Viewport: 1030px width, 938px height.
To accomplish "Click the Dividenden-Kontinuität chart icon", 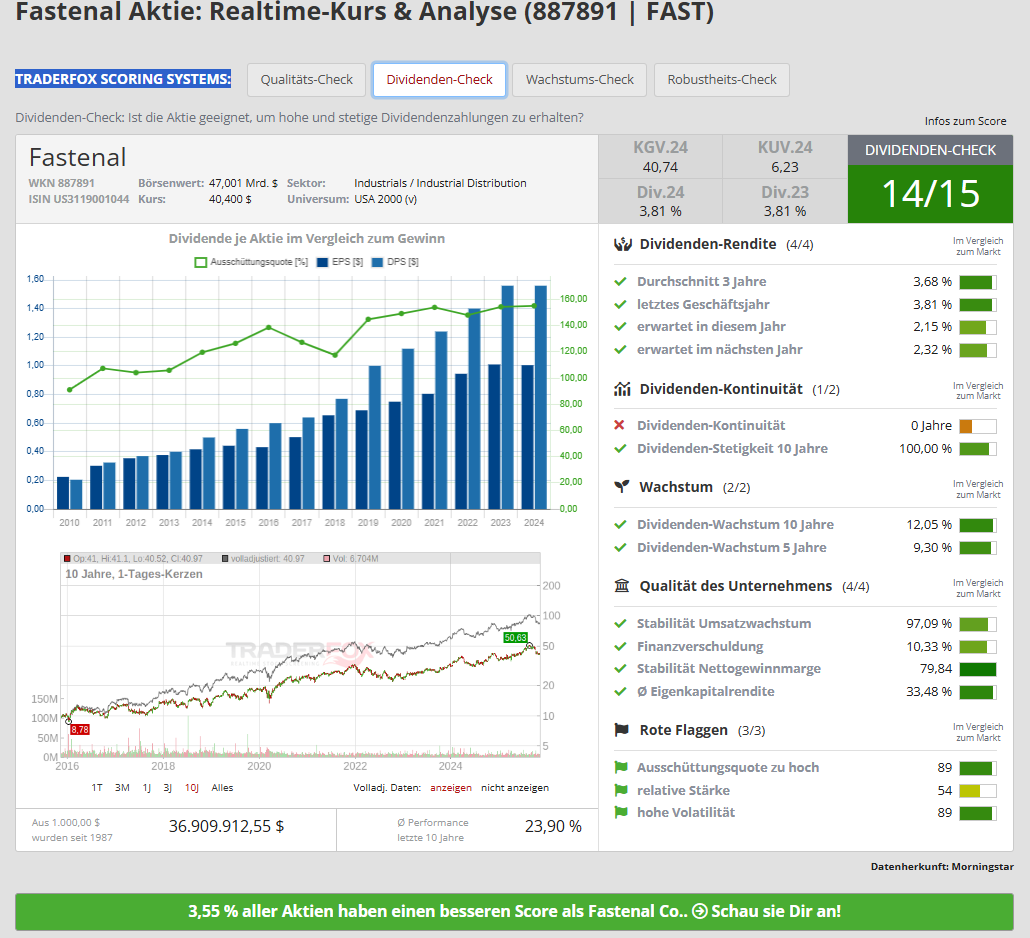I will pos(622,389).
